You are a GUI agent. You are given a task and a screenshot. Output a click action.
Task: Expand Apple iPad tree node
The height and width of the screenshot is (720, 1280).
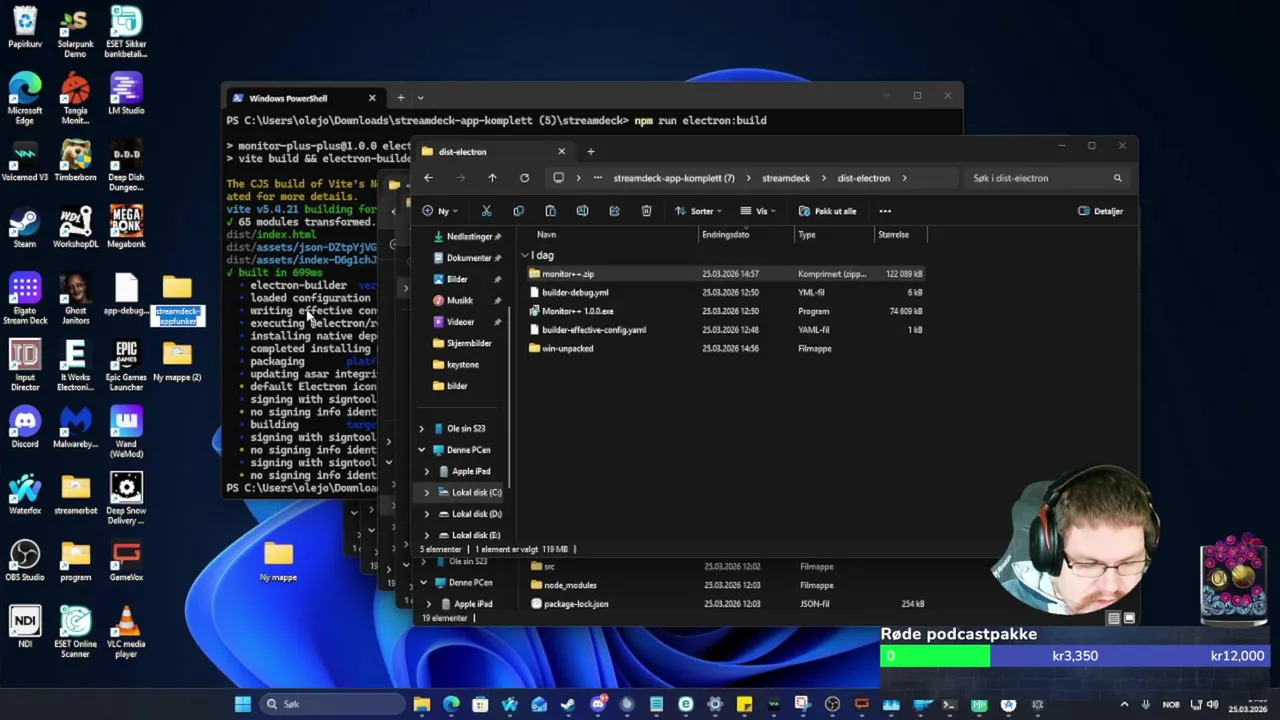click(427, 471)
